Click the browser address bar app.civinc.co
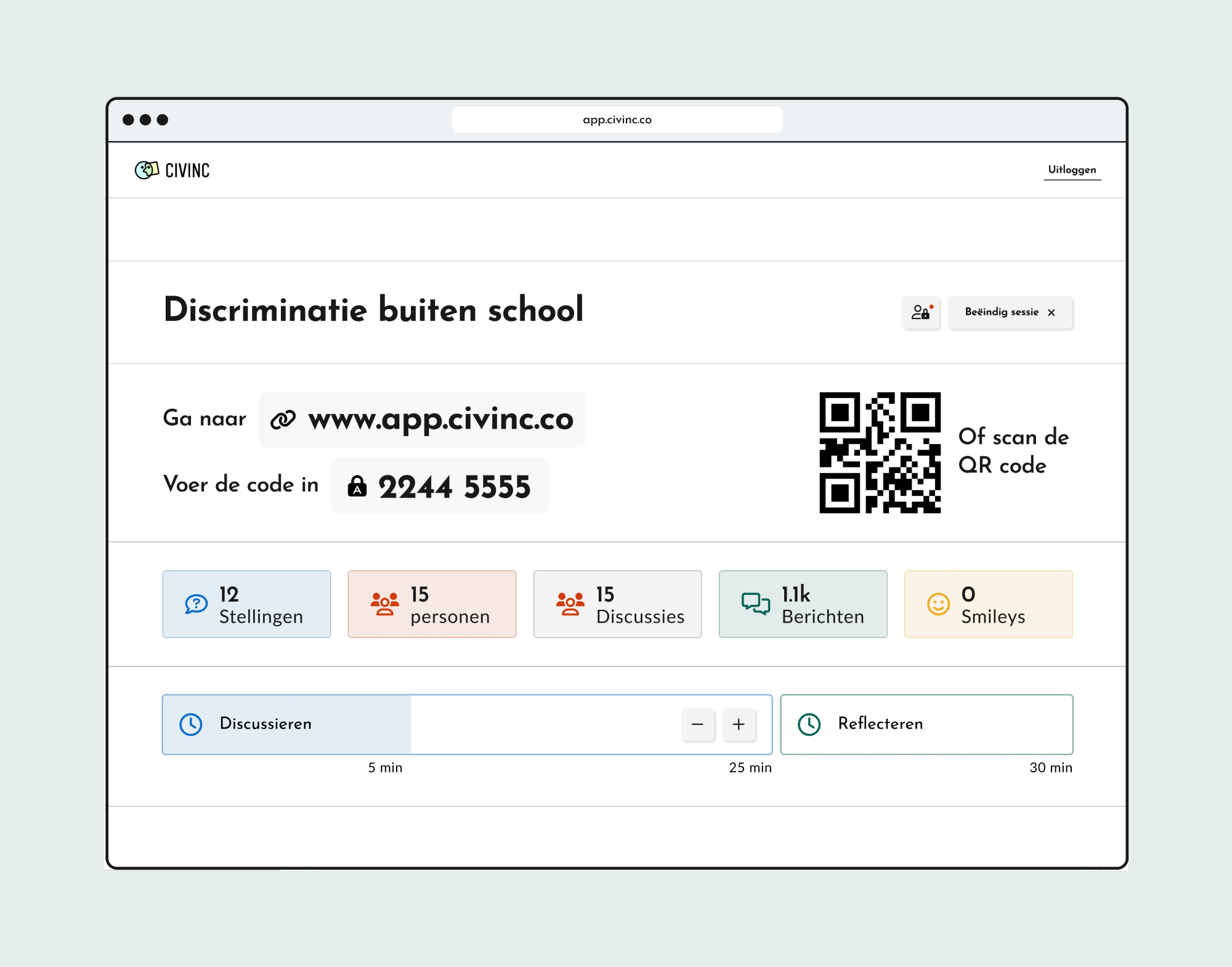The image size is (1232, 967). (x=617, y=120)
